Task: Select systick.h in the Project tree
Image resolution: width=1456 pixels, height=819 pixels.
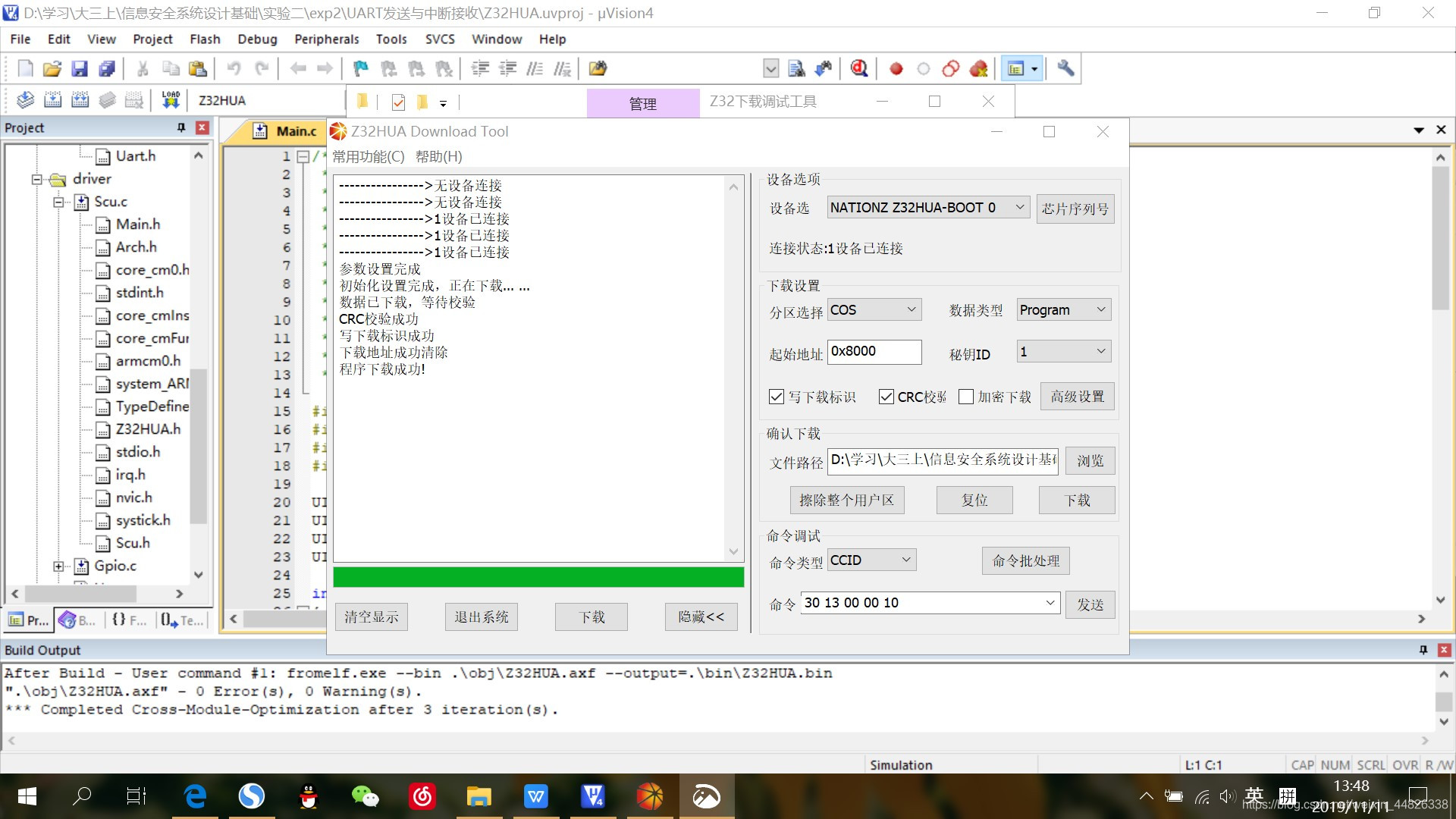Action: click(x=143, y=520)
